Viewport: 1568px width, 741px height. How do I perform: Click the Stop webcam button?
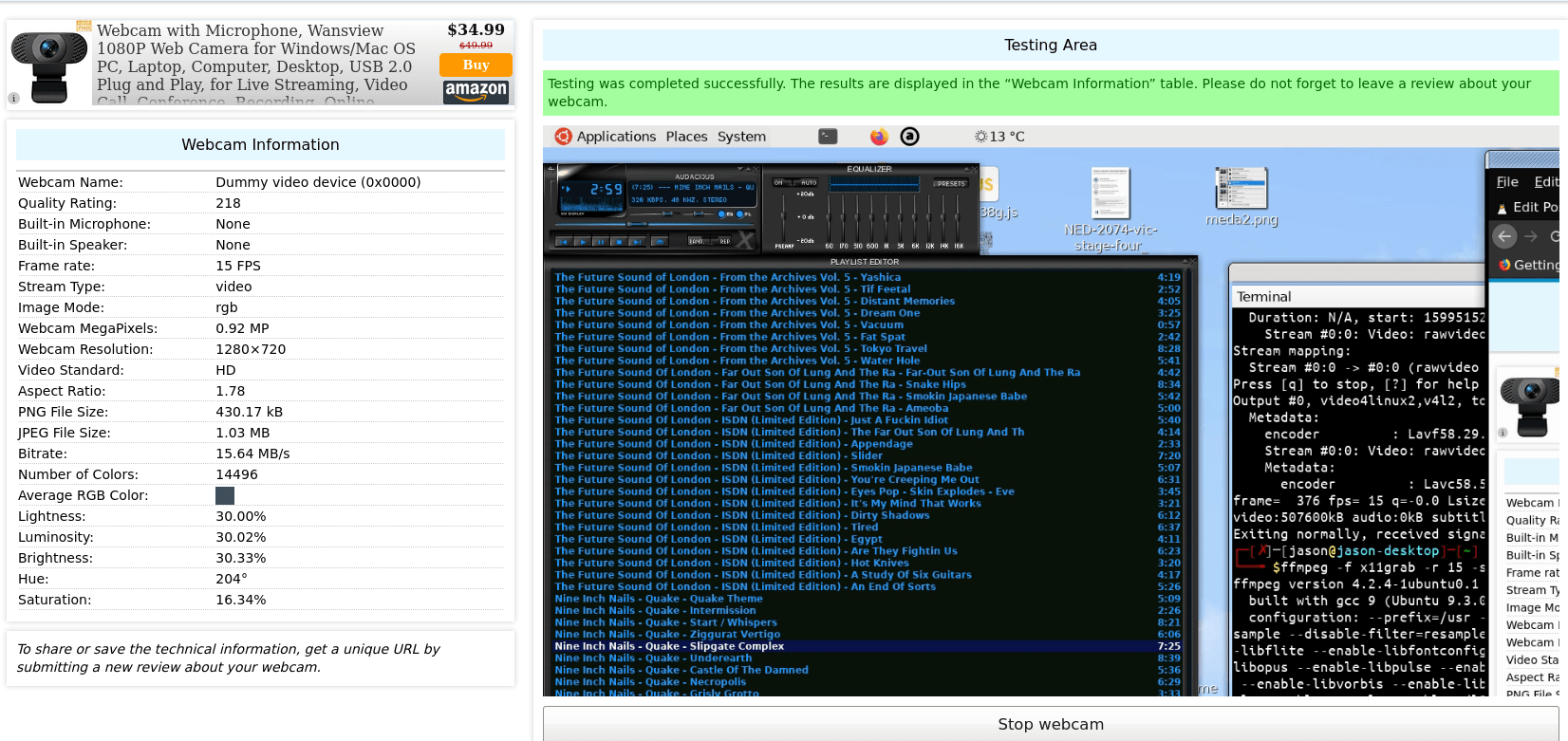[1051, 724]
